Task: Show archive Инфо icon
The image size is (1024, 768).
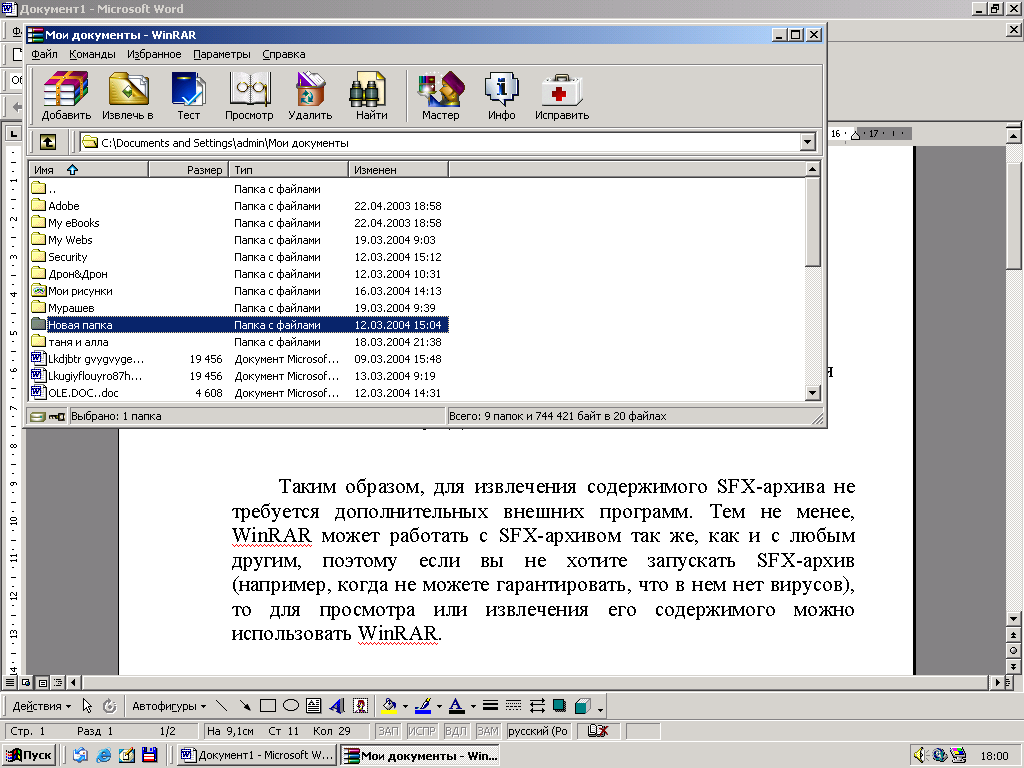Action: coord(502,96)
